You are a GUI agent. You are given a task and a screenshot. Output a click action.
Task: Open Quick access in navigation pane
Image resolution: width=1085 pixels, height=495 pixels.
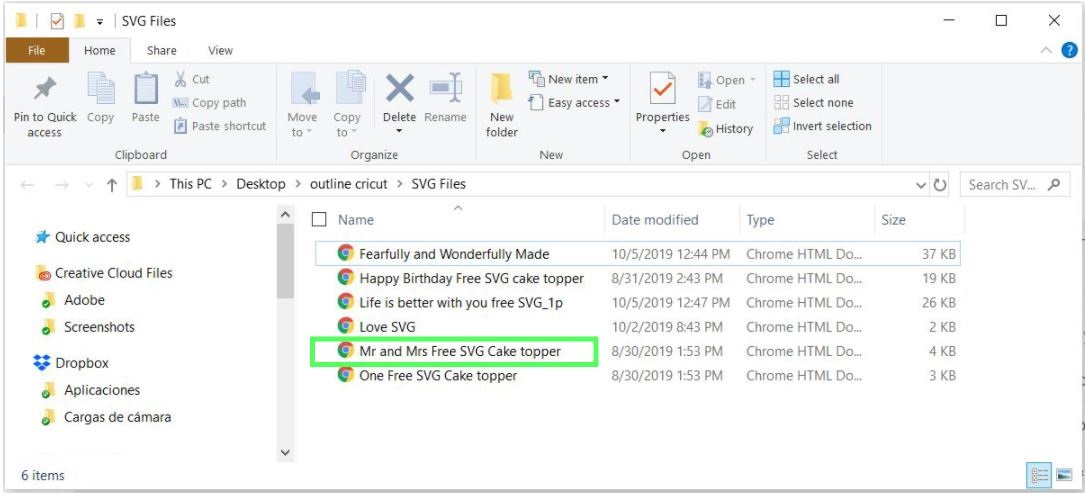pos(82,237)
